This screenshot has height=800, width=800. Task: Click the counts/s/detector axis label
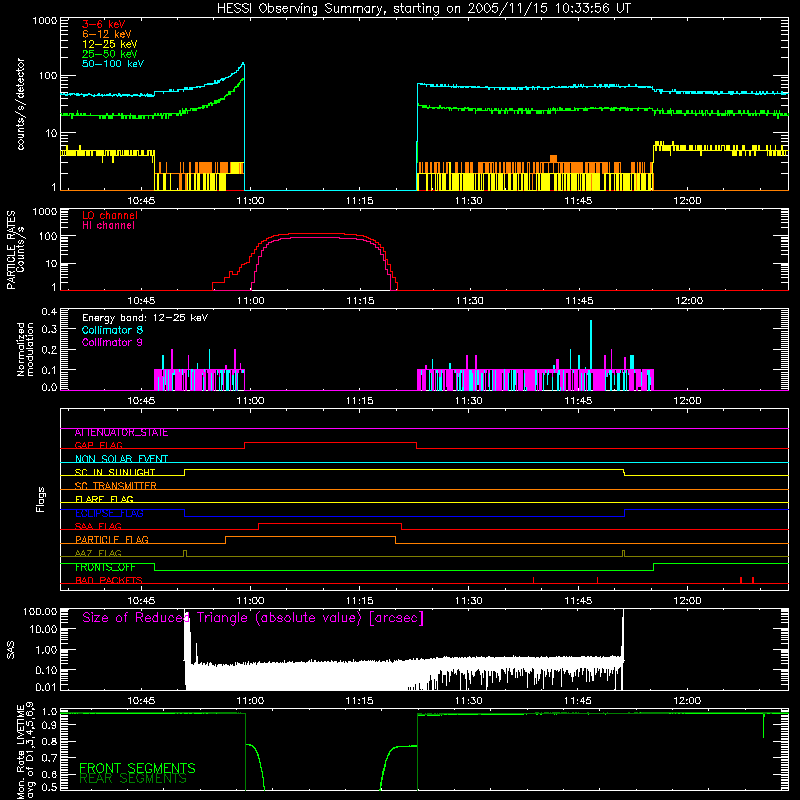coord(20,104)
